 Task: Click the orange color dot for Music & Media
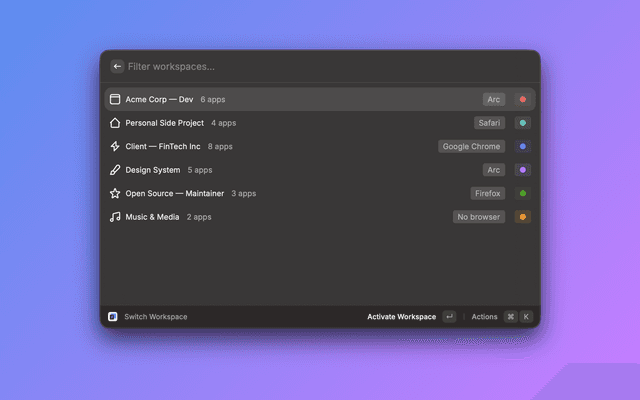[x=522, y=217]
